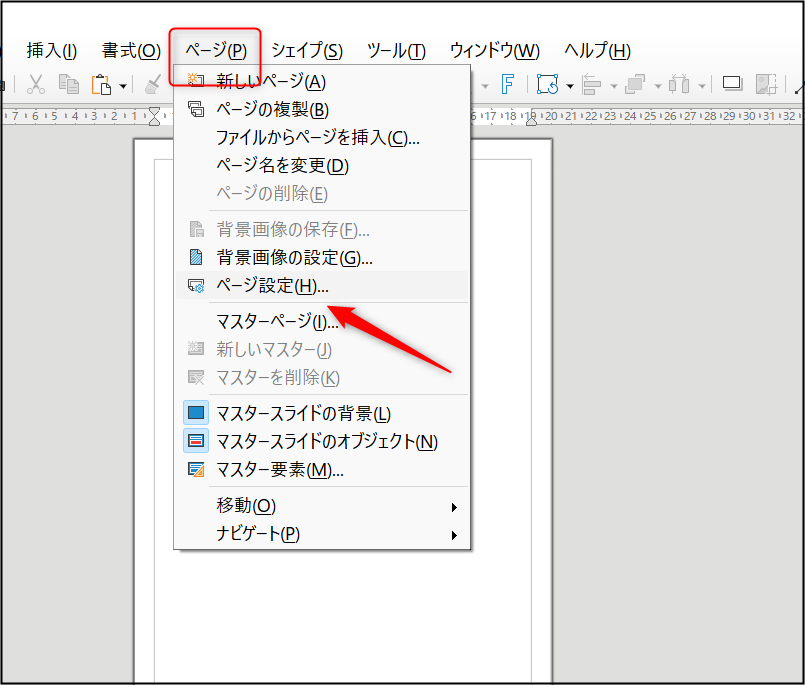Viewport: 805px width, 685px height.
Task: Click the Paste clipboard icon
Action: pos(101,85)
